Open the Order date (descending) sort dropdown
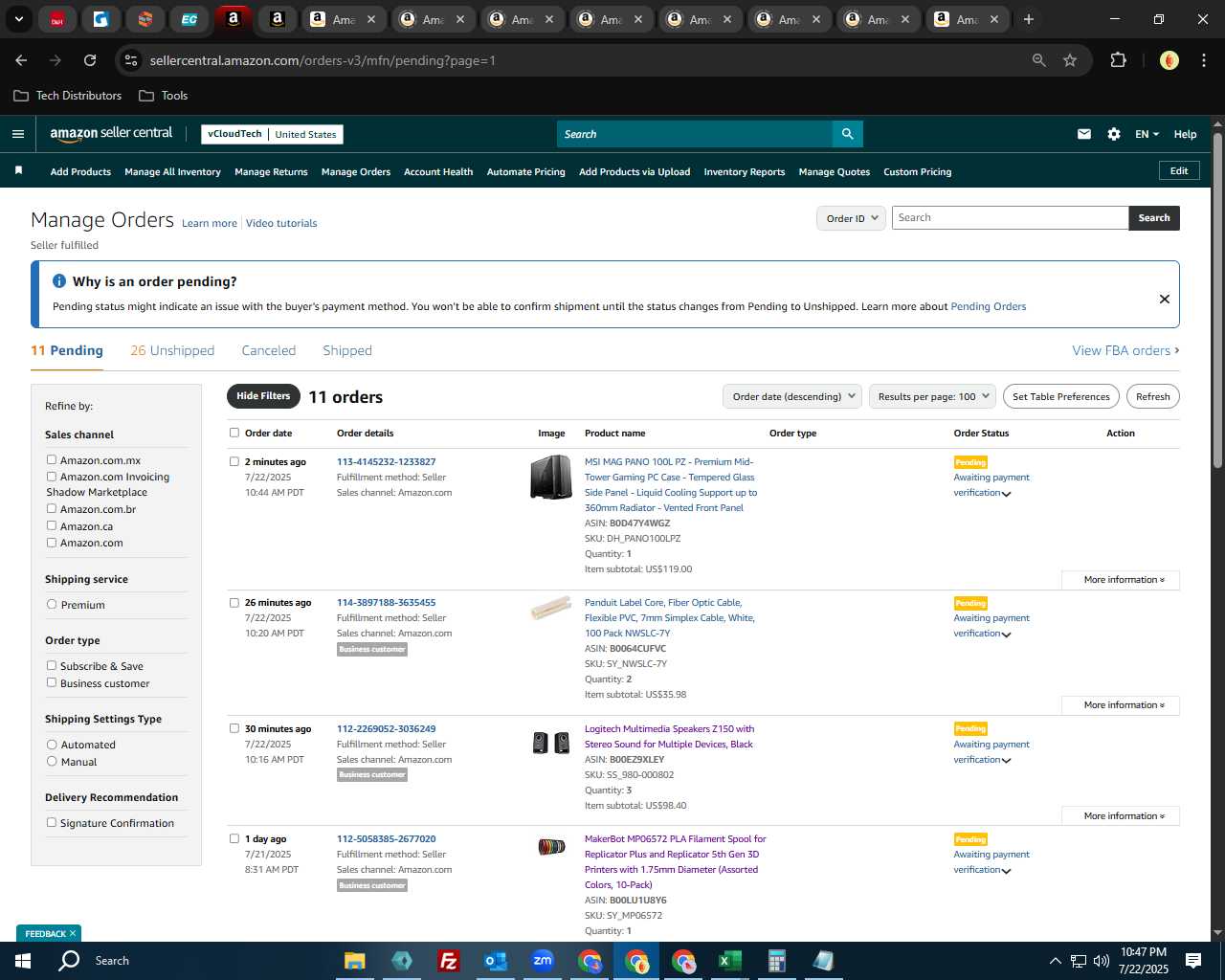 [x=792, y=396]
